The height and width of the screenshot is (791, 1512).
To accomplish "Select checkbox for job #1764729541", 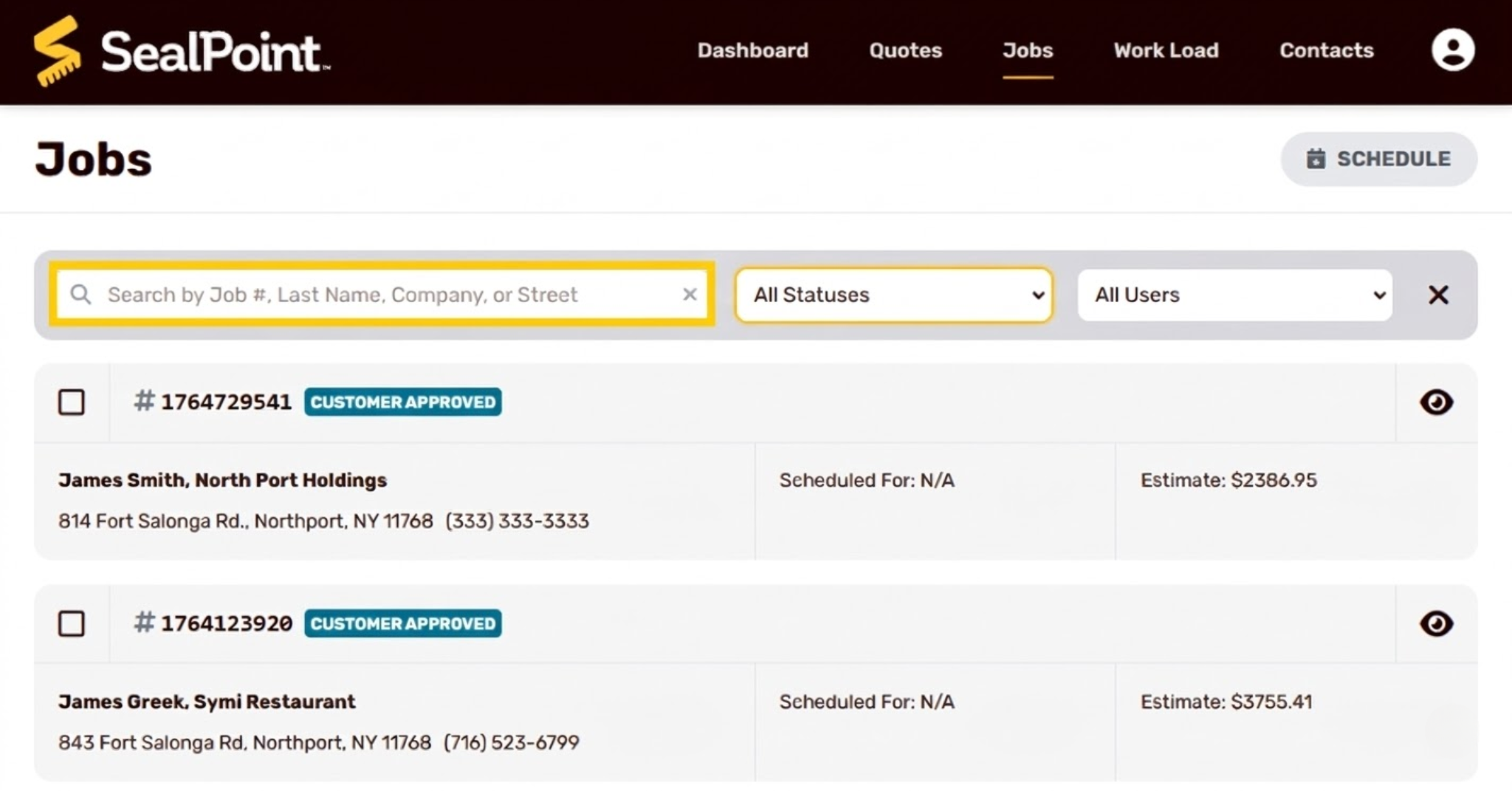I will coord(72,403).
